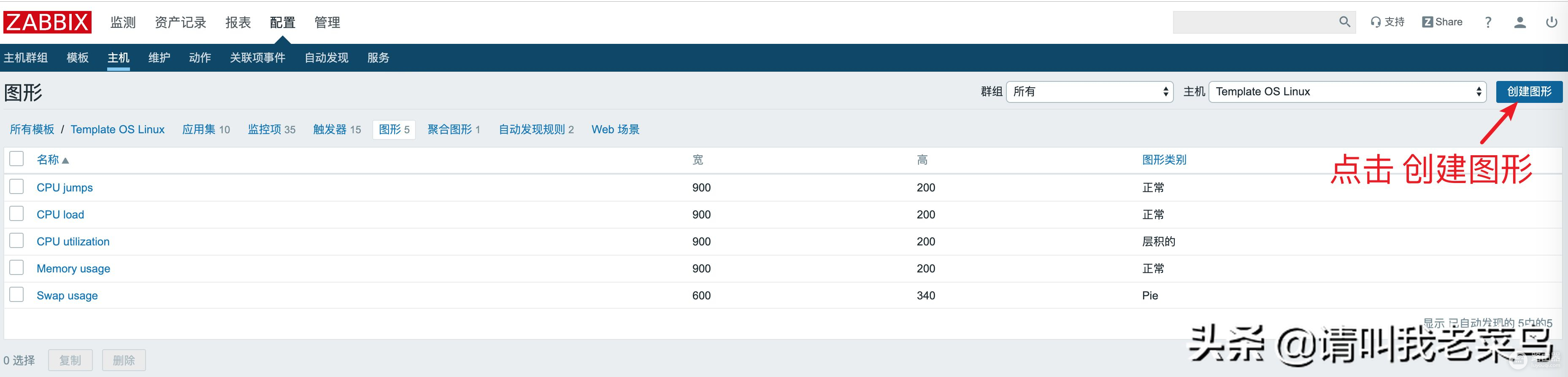Open the 支持 support link
This screenshot has height=377, width=1568.
(x=1387, y=22)
